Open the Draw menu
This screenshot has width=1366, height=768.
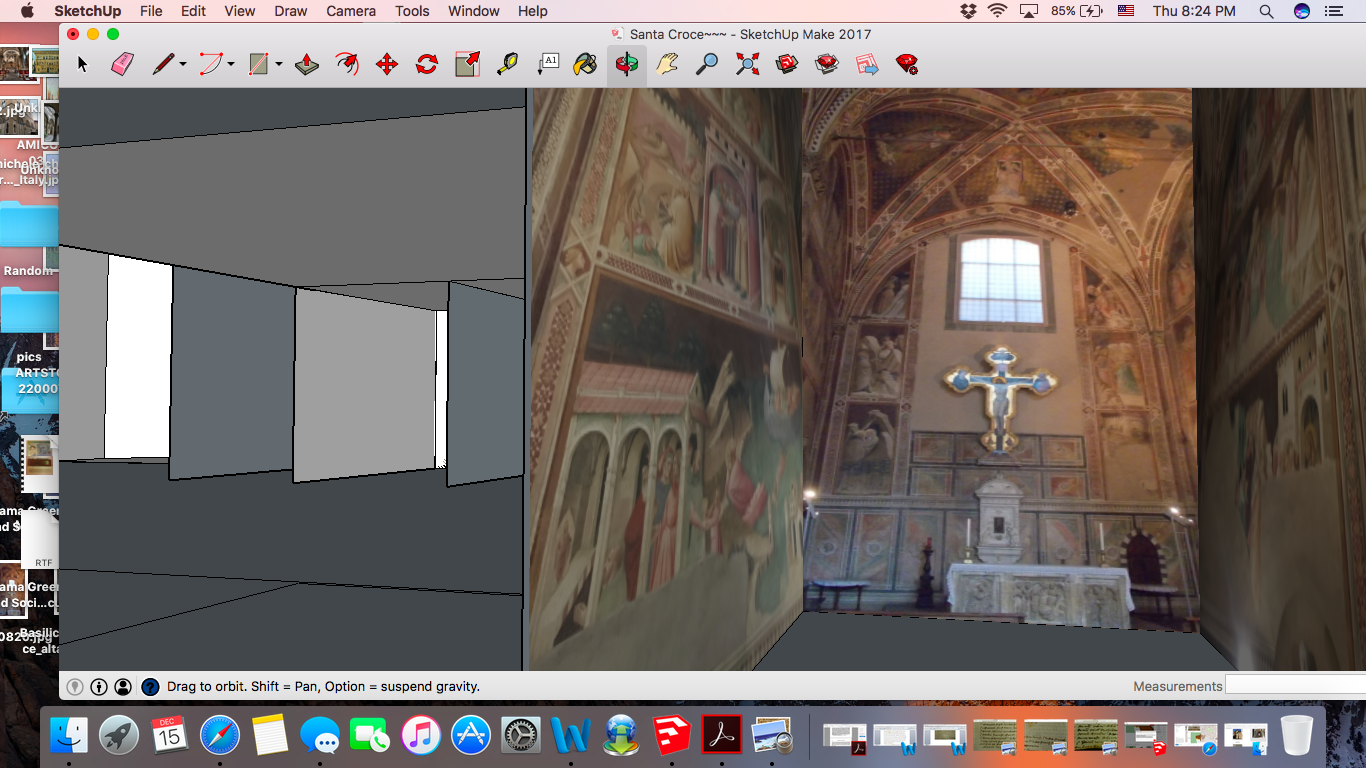coord(291,11)
